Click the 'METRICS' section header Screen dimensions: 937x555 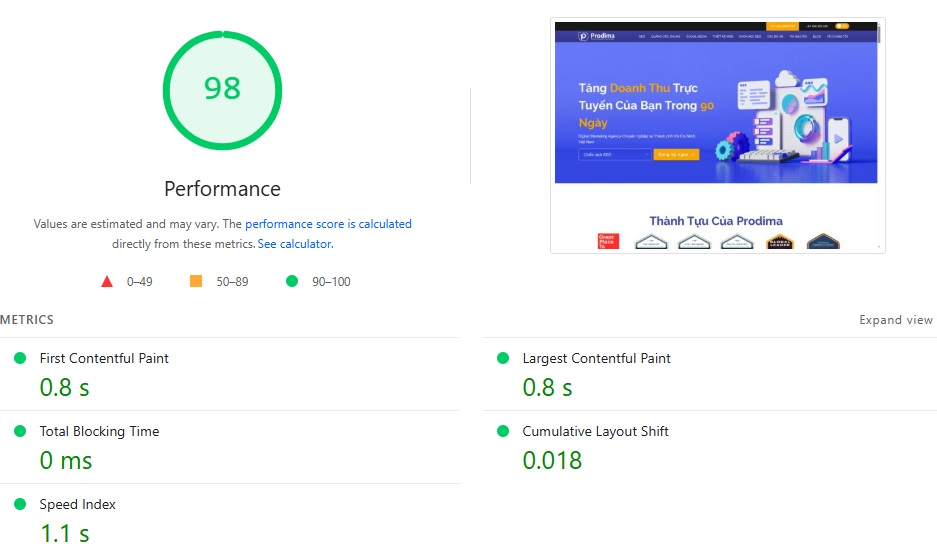point(27,320)
